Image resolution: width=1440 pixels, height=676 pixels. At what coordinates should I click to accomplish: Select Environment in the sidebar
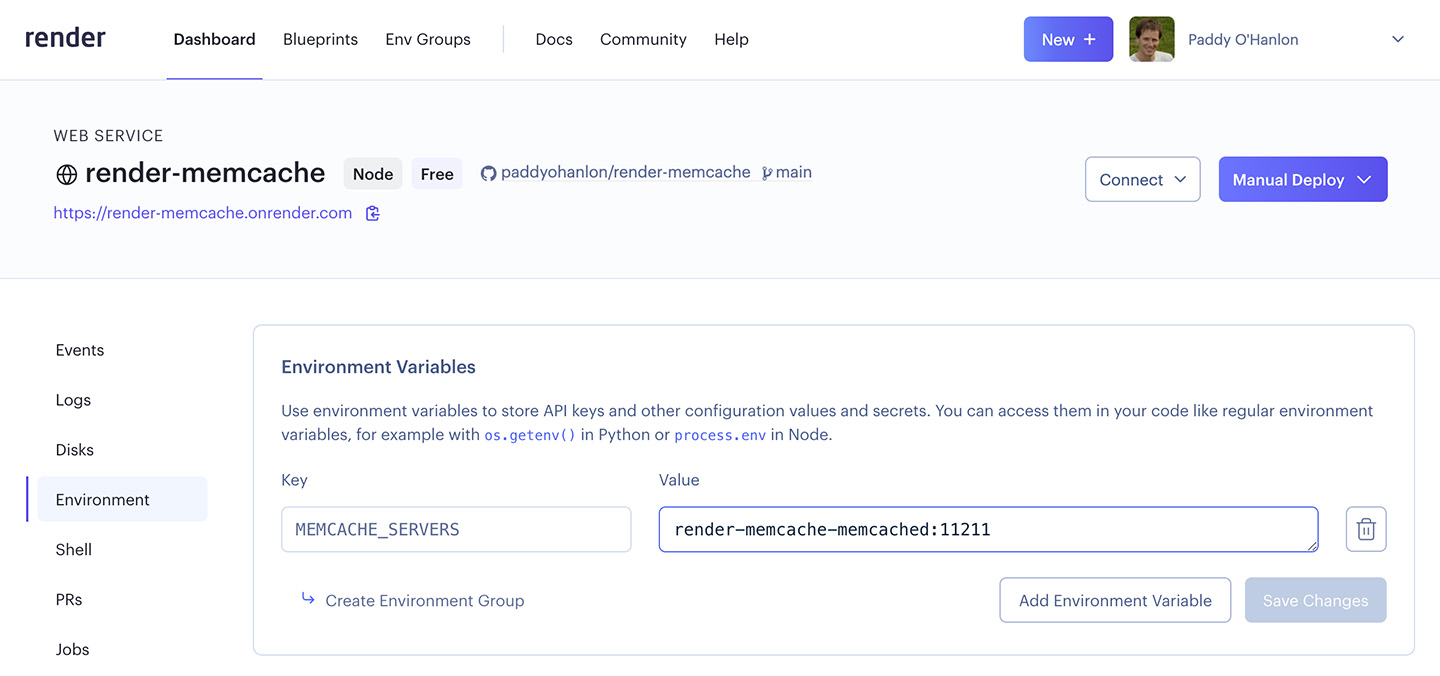point(122,499)
